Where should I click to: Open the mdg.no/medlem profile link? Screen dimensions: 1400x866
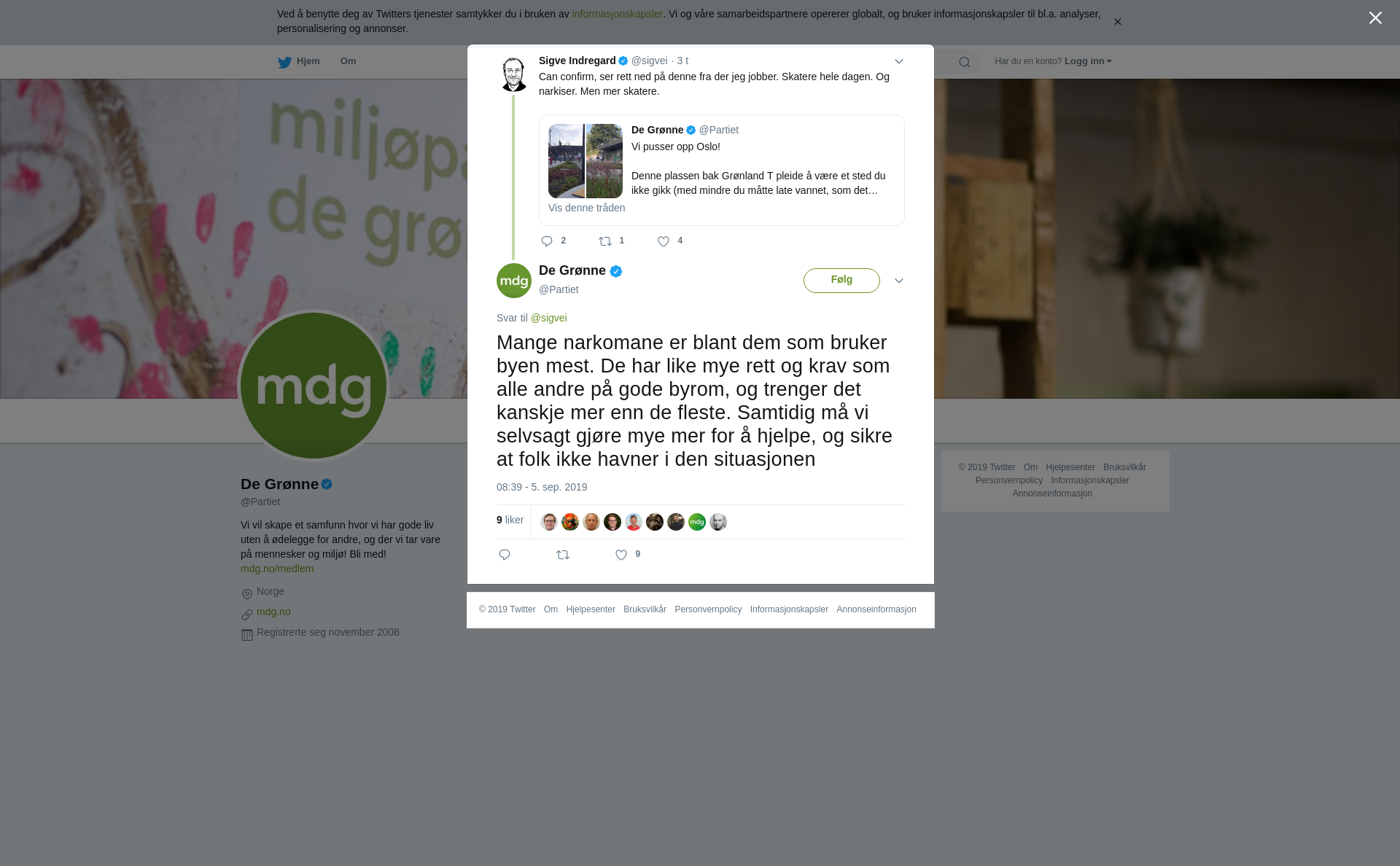277,569
